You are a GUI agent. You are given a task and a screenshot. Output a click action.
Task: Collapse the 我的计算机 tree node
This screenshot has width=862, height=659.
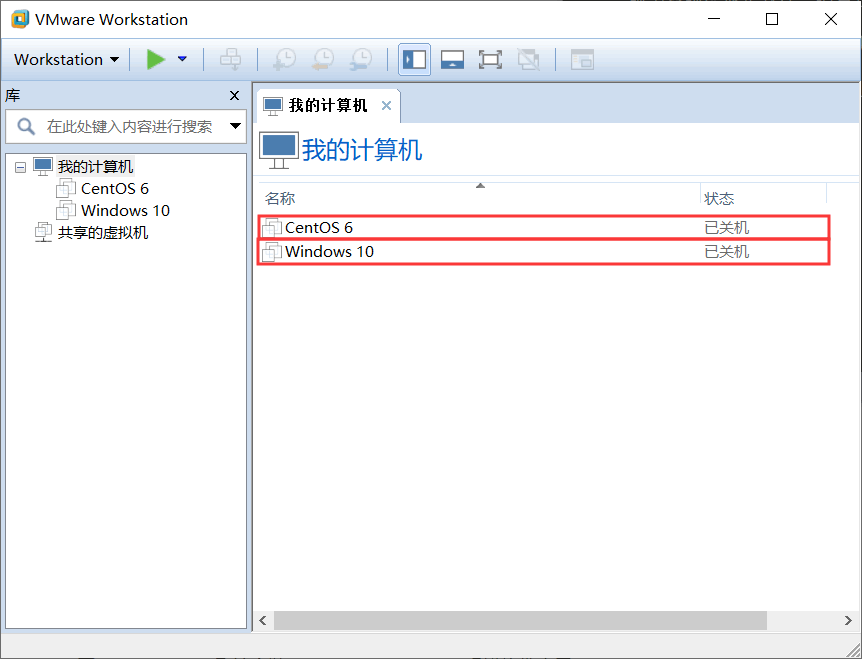21,167
